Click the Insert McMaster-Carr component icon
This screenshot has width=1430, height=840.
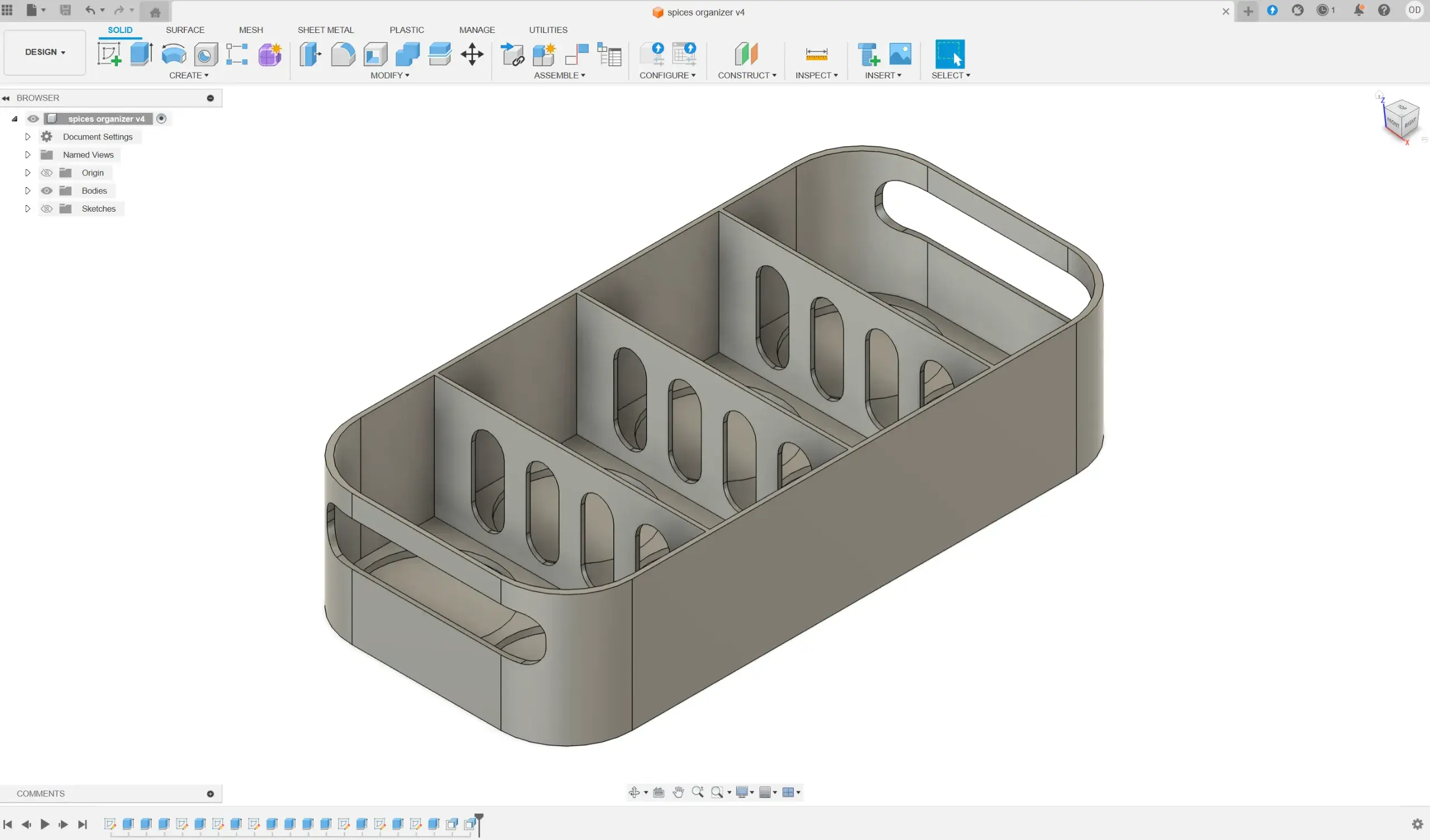coord(868,55)
